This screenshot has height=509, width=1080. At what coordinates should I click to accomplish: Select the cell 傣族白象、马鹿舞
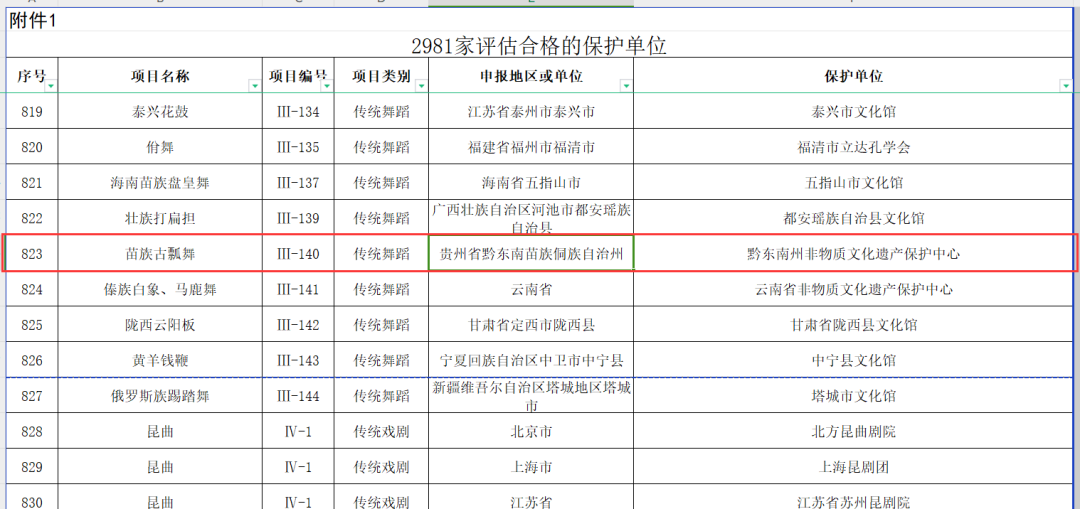coord(160,290)
